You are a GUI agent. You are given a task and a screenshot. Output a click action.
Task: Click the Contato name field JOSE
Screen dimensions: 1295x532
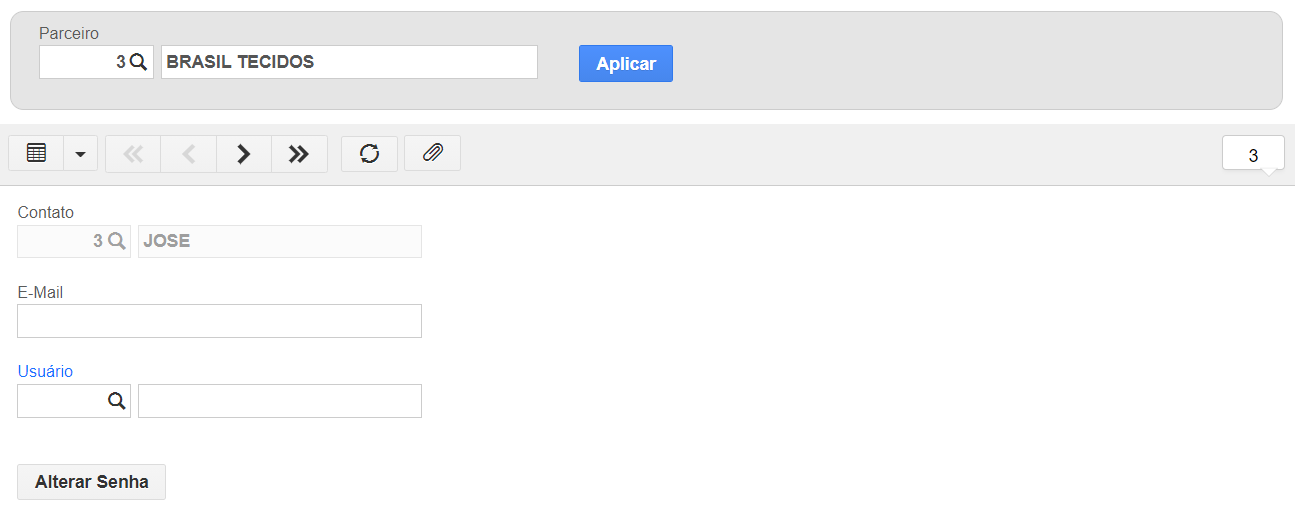point(280,241)
